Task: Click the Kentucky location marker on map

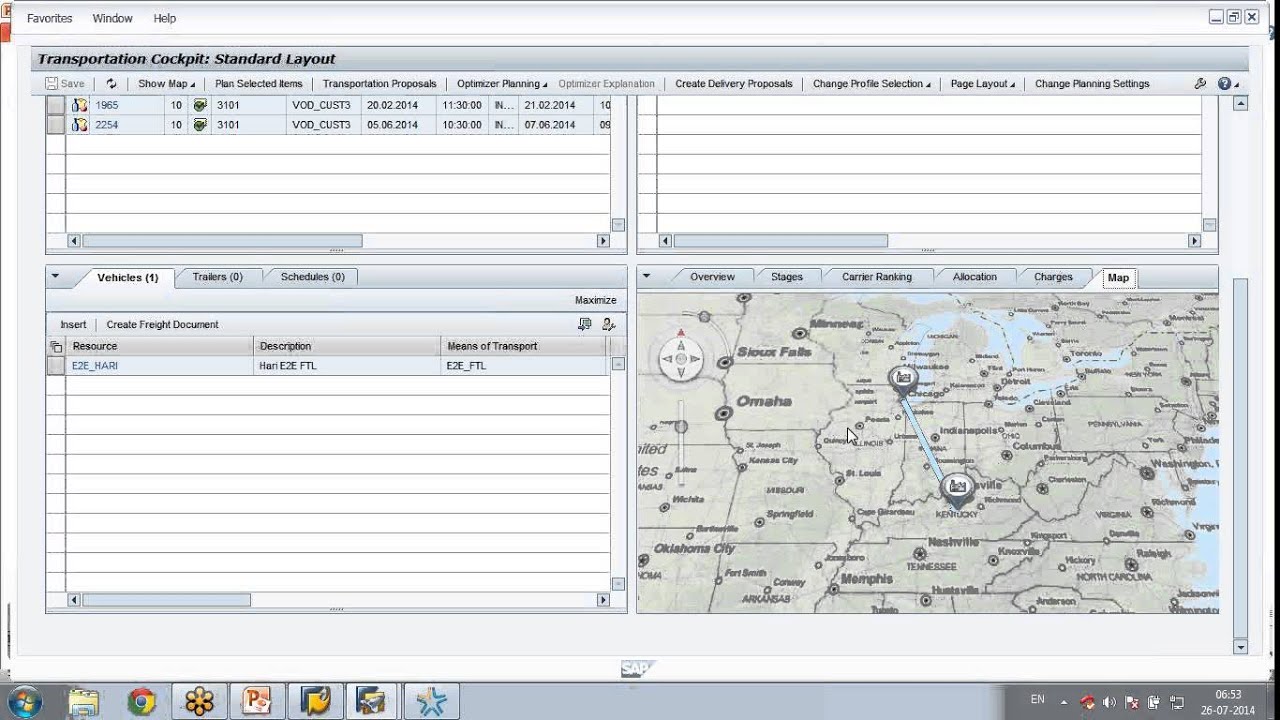Action: pos(958,487)
